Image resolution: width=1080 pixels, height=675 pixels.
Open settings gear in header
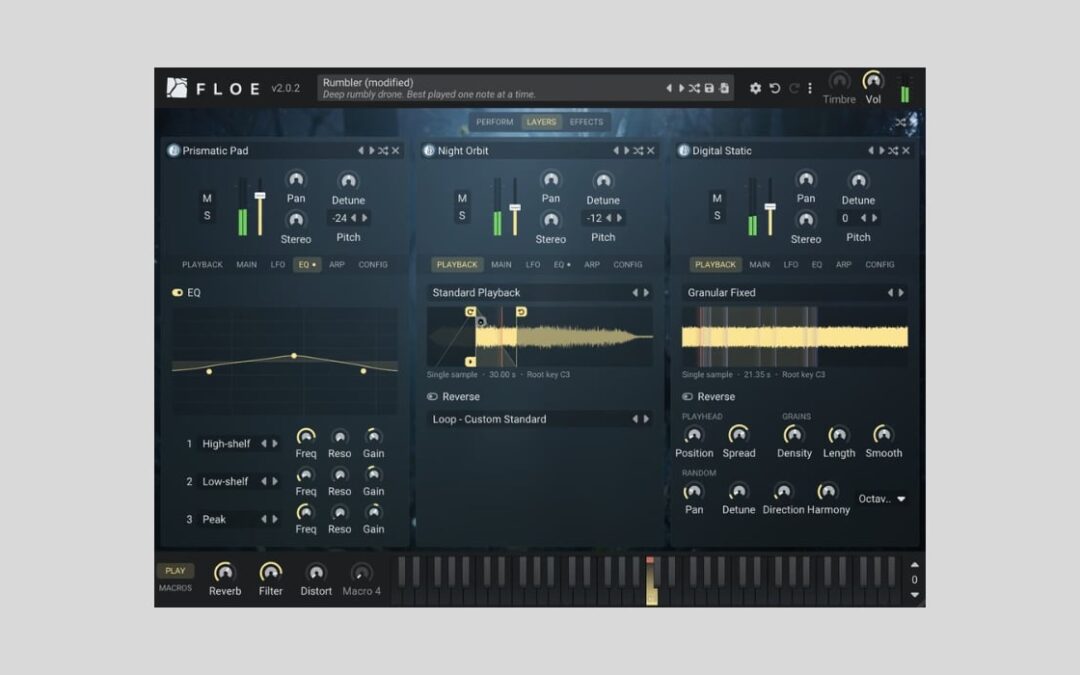756,88
